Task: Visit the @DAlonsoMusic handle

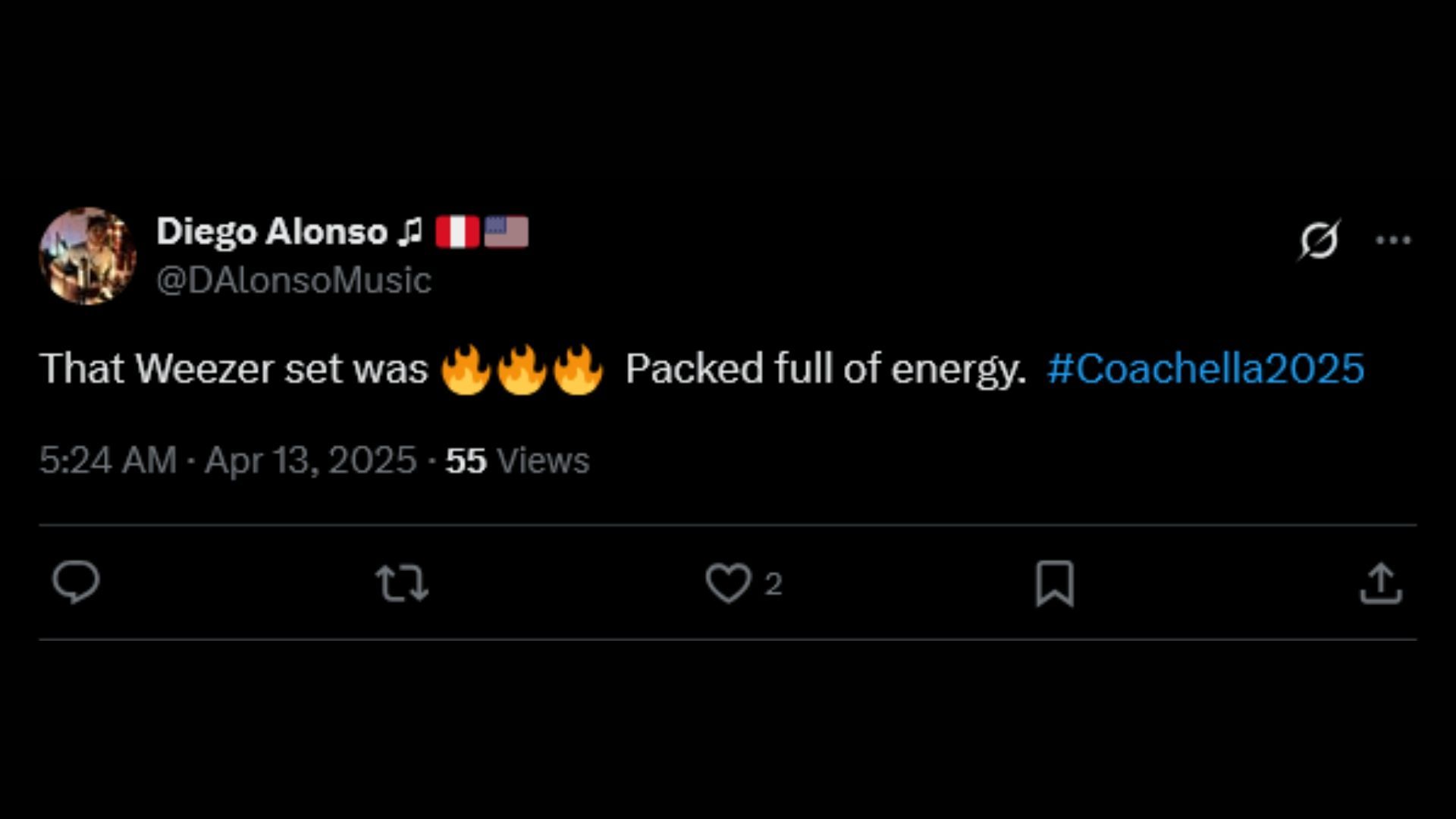Action: [293, 281]
